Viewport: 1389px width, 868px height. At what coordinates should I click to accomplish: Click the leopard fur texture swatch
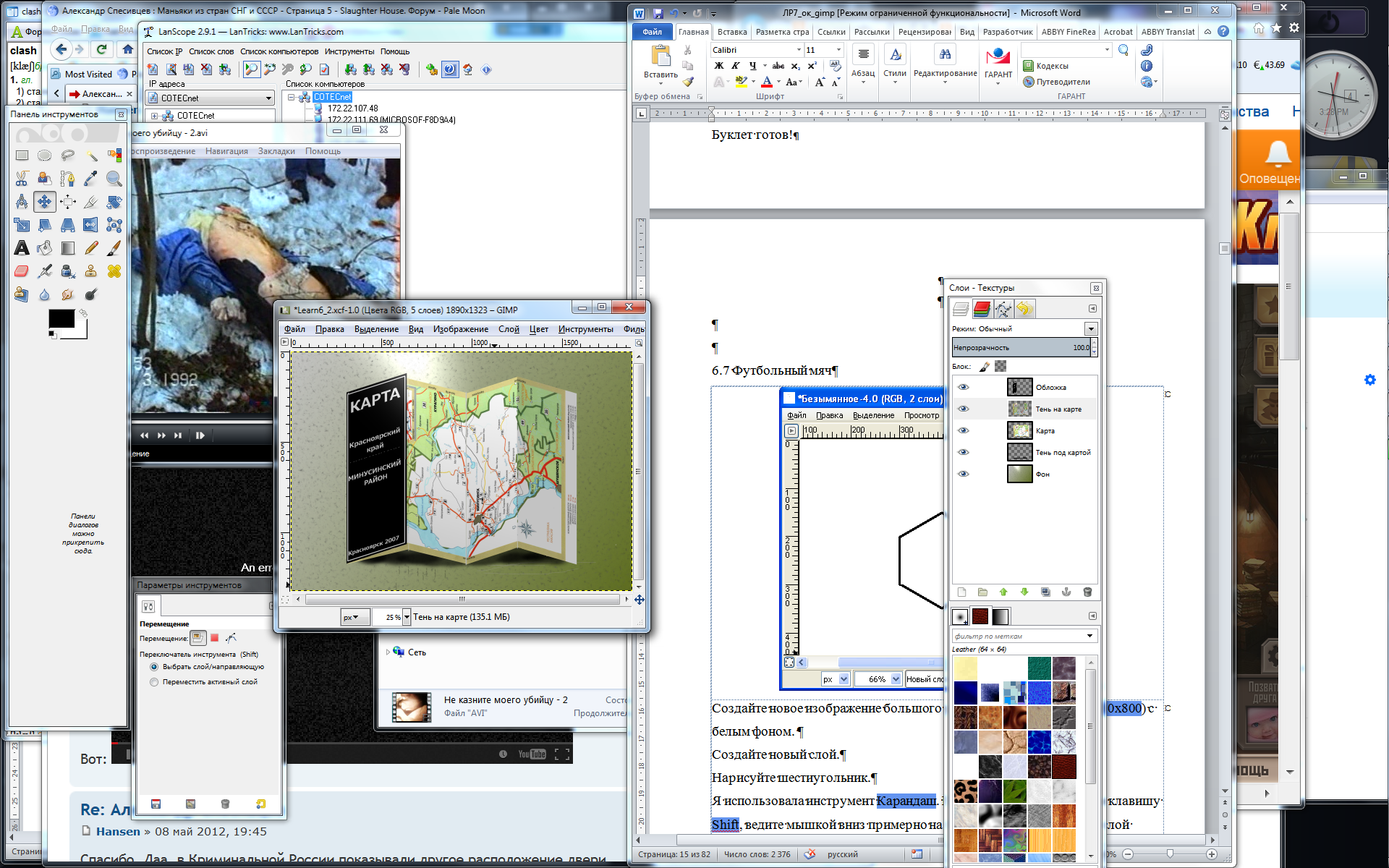[x=965, y=791]
